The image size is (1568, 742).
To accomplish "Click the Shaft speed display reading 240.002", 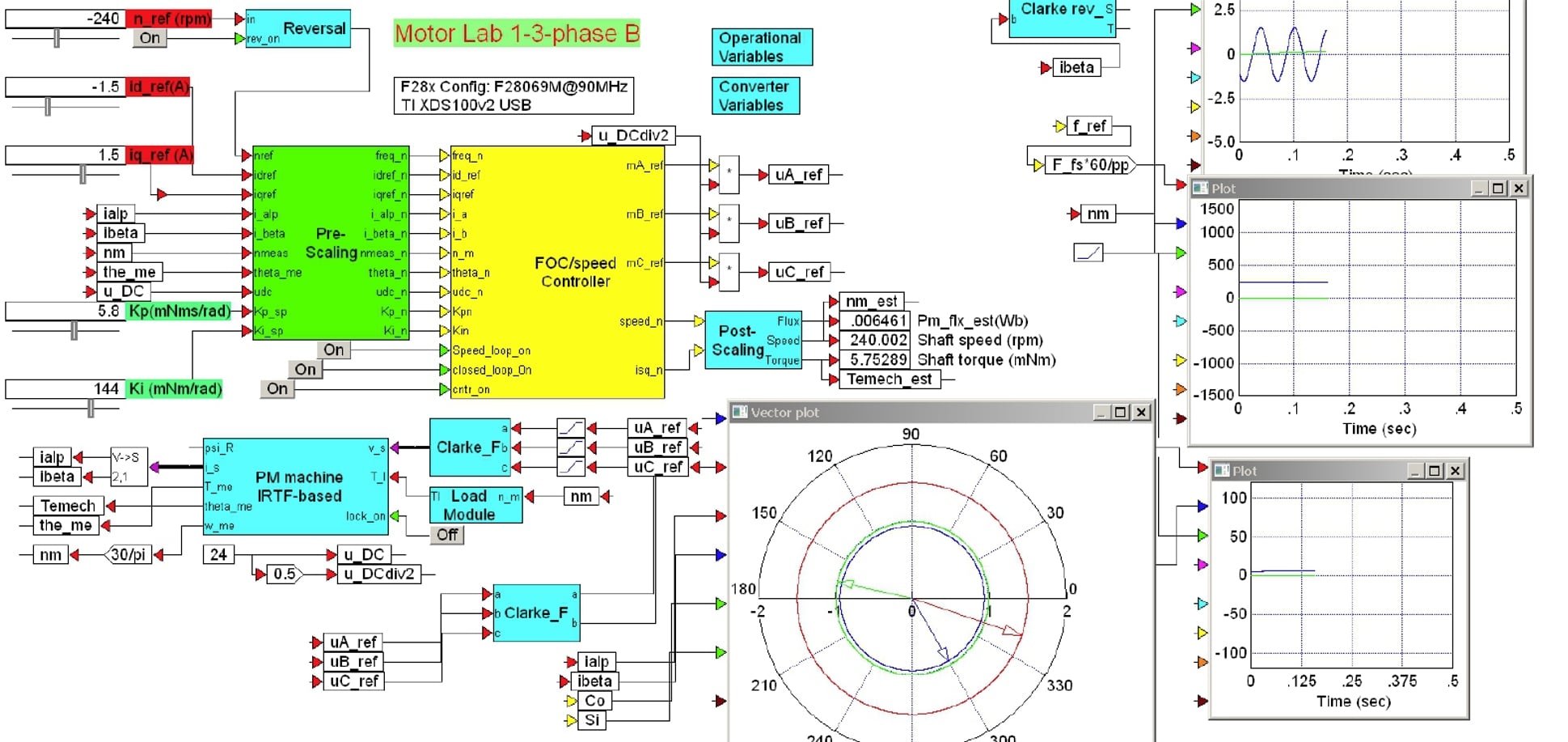I will point(875,340).
